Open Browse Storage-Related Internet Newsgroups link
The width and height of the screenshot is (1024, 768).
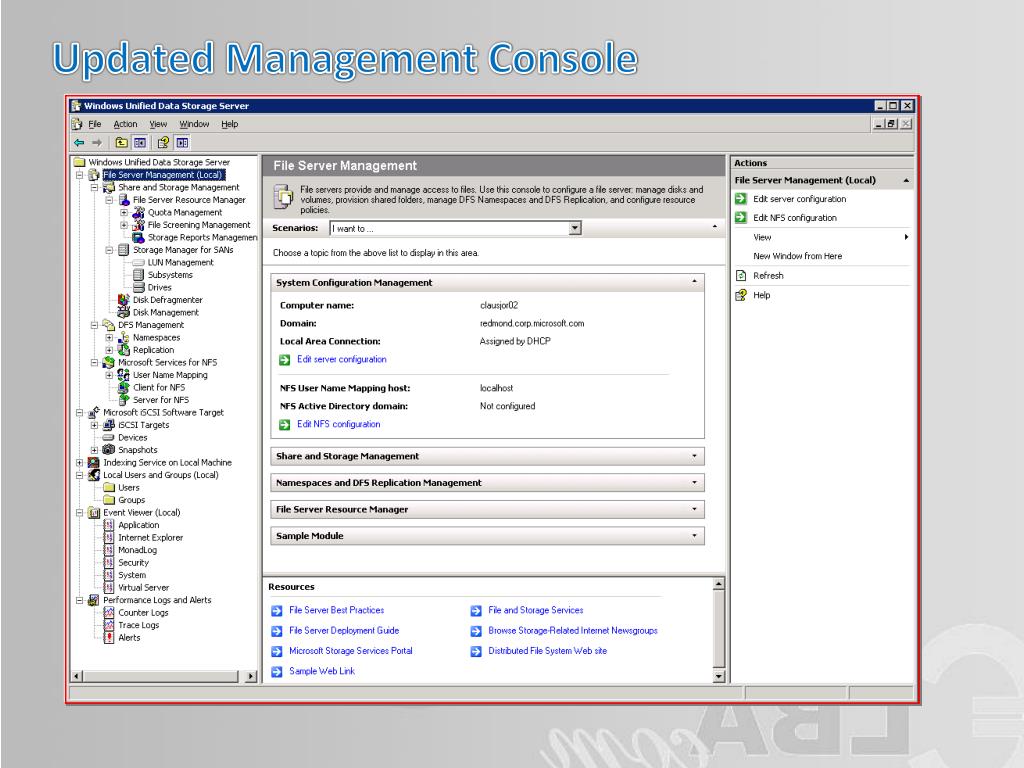pos(573,631)
